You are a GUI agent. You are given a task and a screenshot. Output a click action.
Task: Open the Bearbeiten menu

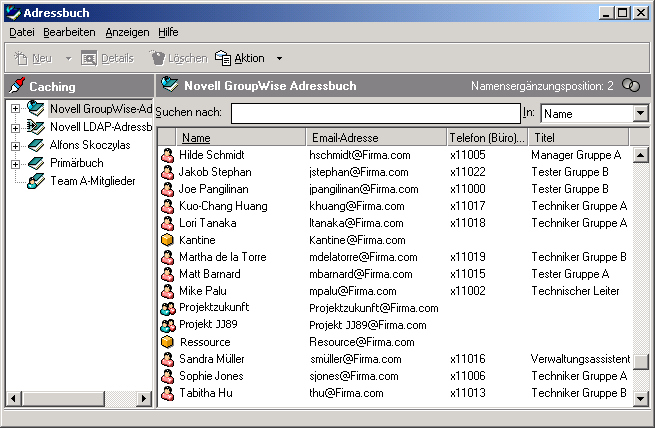coord(69,32)
